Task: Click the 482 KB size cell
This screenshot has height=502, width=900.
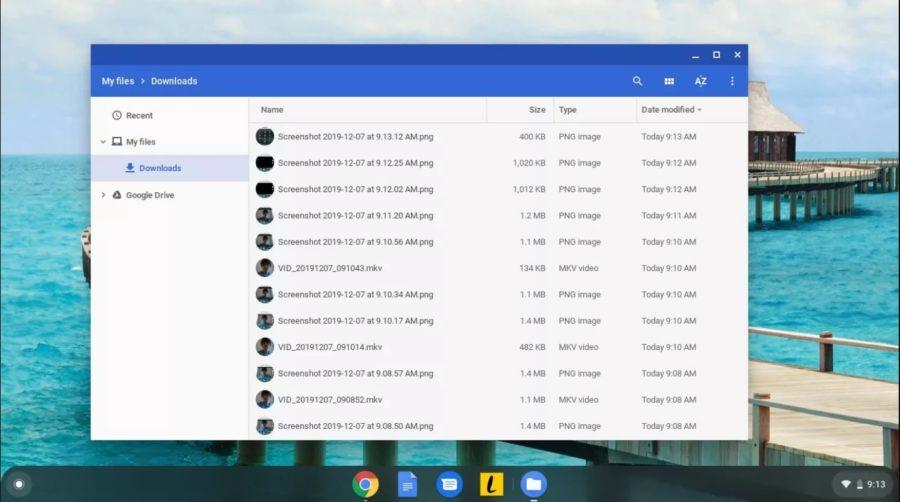Action: tap(532, 347)
